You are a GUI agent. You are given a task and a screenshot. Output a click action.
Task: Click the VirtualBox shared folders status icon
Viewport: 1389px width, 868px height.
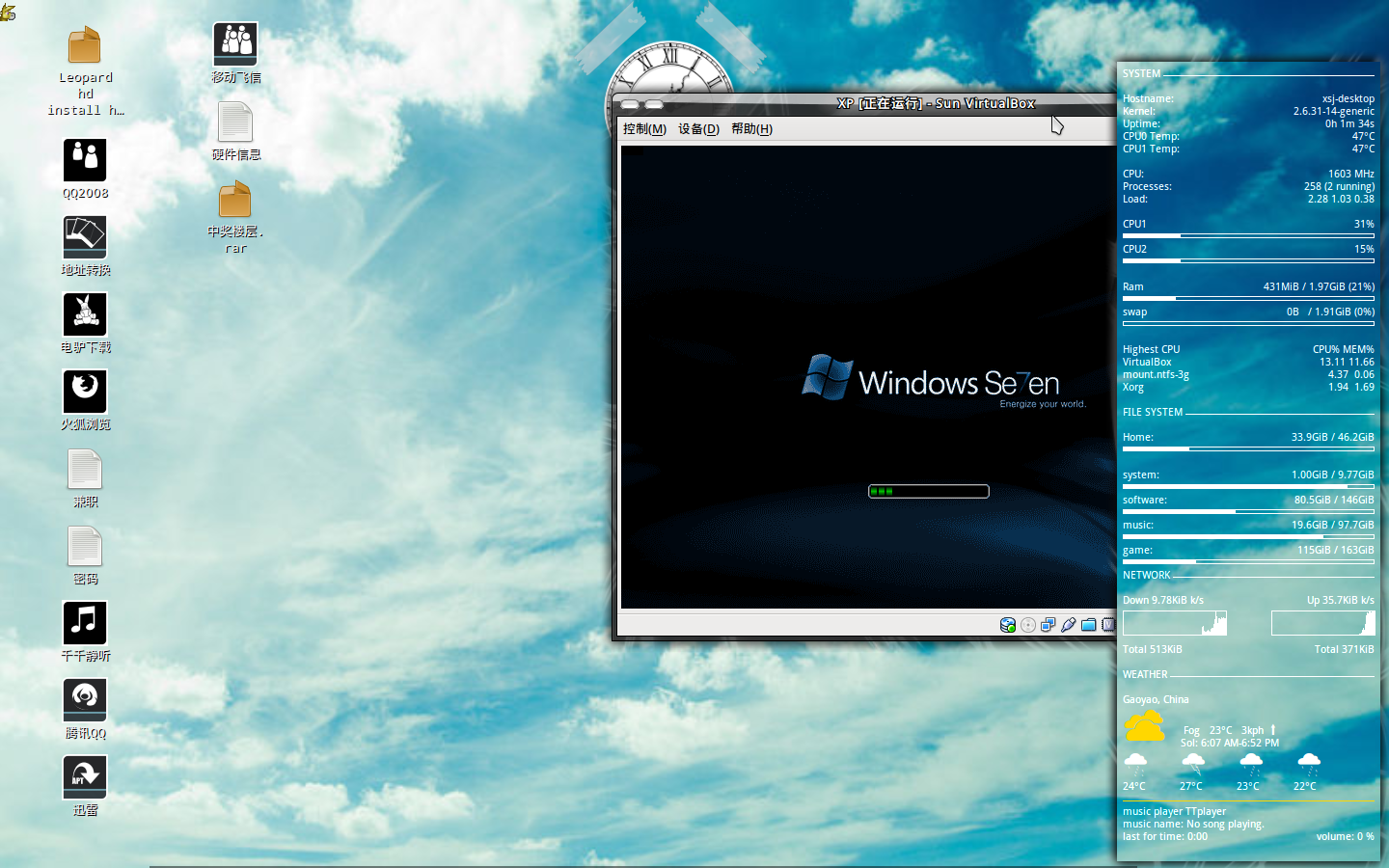coord(1089,625)
